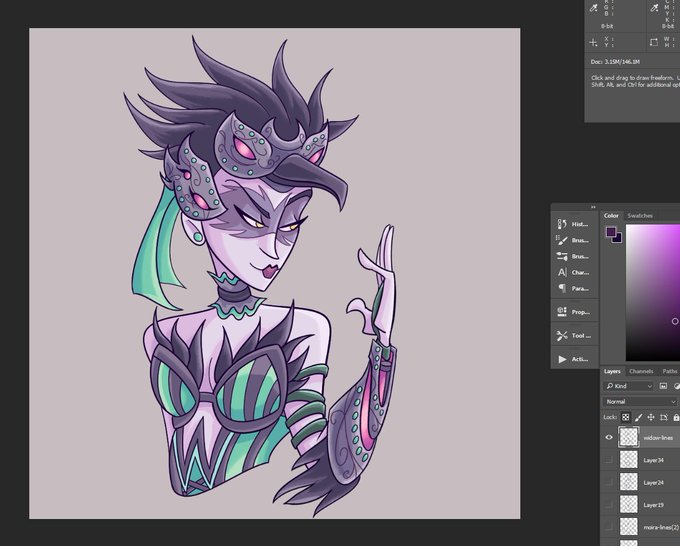This screenshot has height=546, width=680.
Task: Select the Layer 34 thumbnail
Action: pyautogui.click(x=628, y=460)
